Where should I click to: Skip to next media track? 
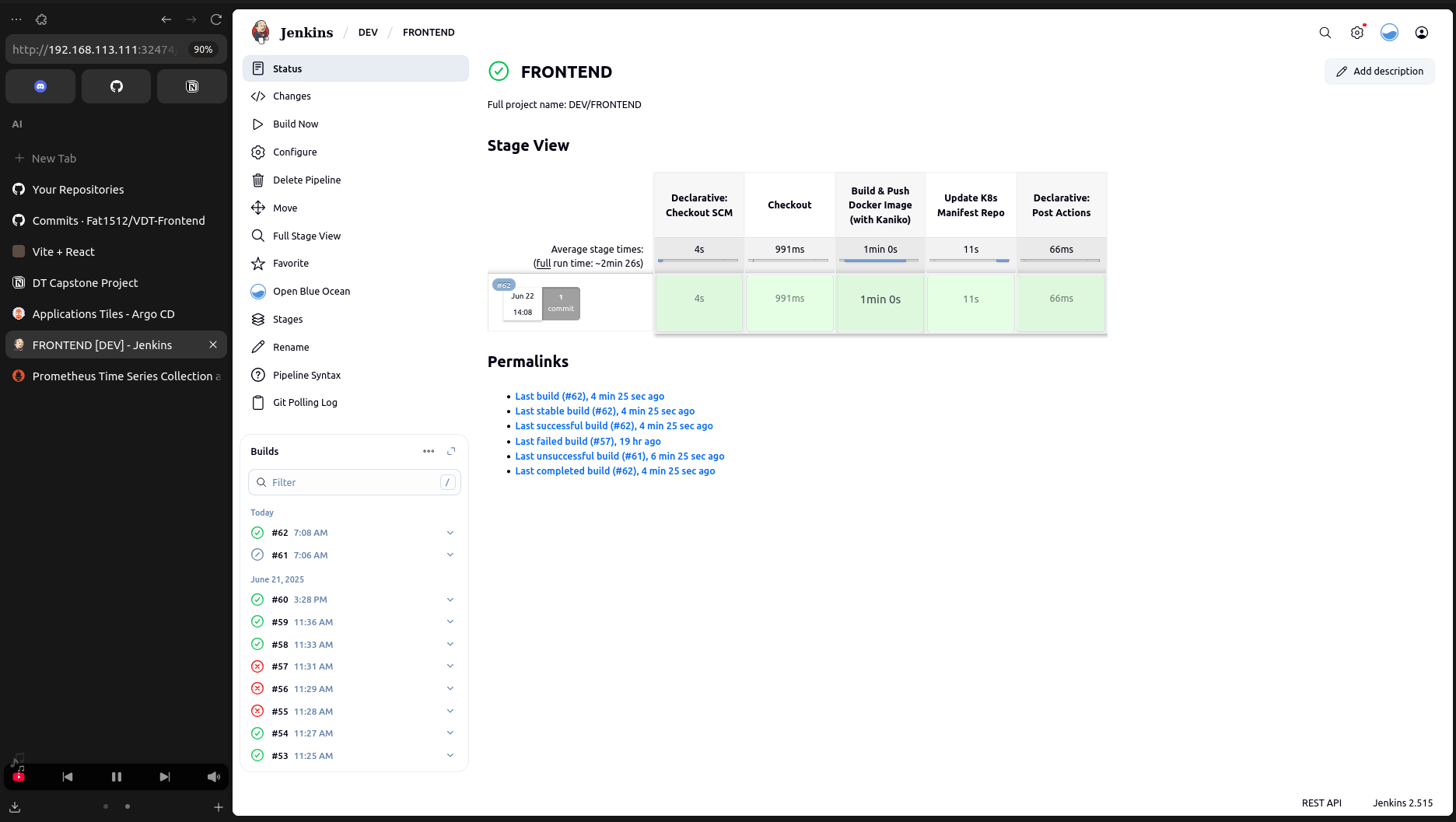coord(165,777)
